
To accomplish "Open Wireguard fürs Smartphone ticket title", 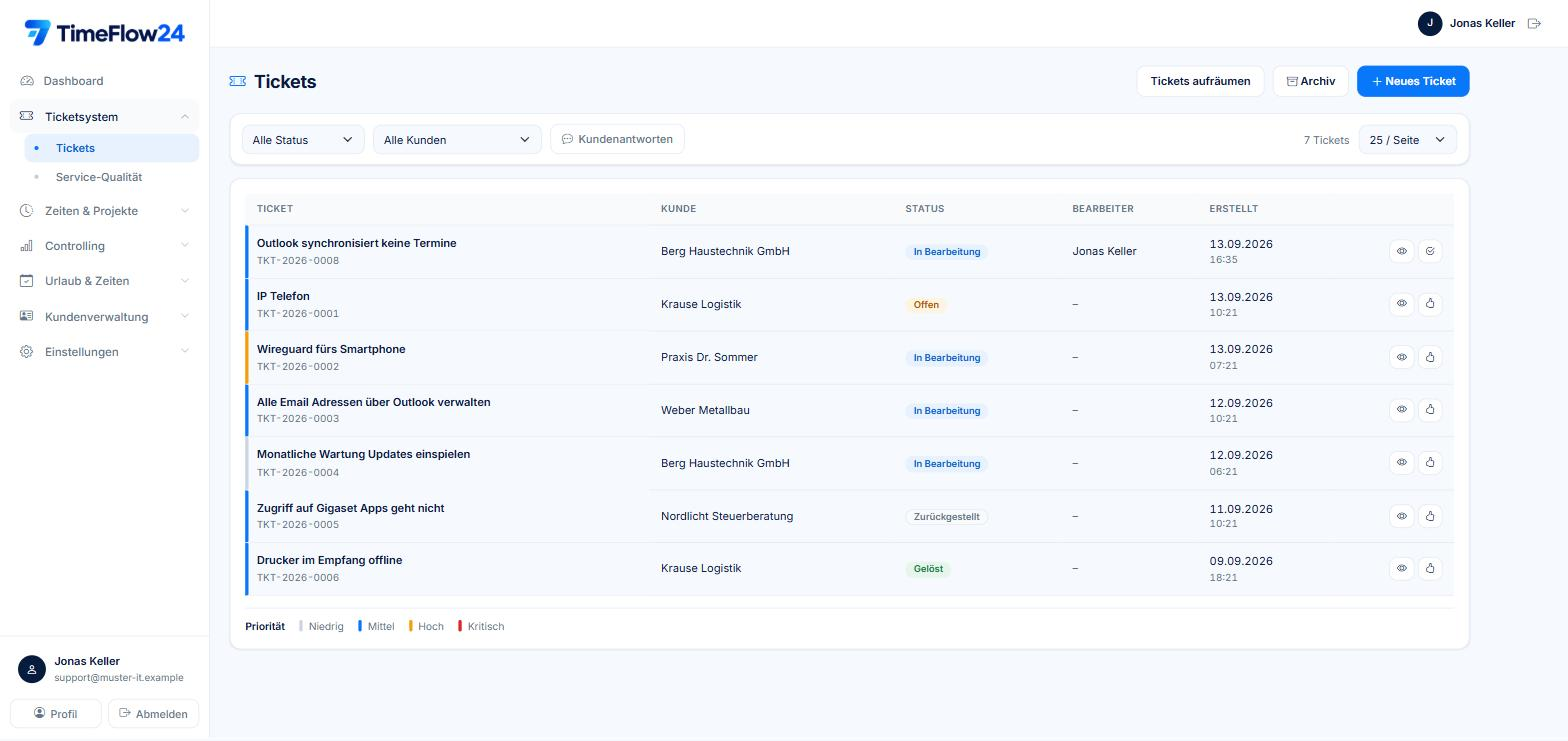I will [x=331, y=349].
